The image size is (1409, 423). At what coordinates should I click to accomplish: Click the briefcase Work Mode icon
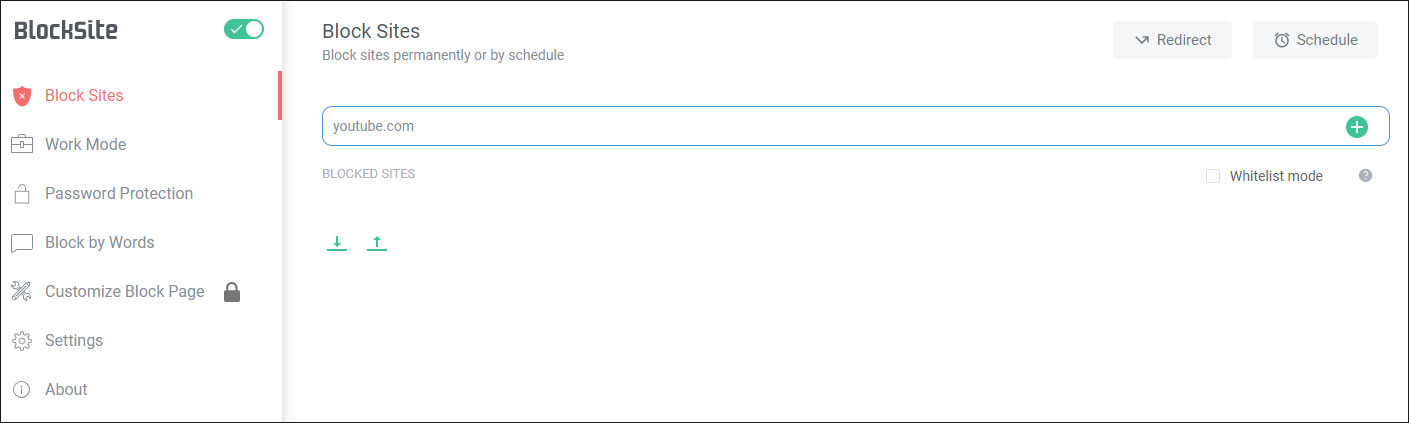[22, 145]
